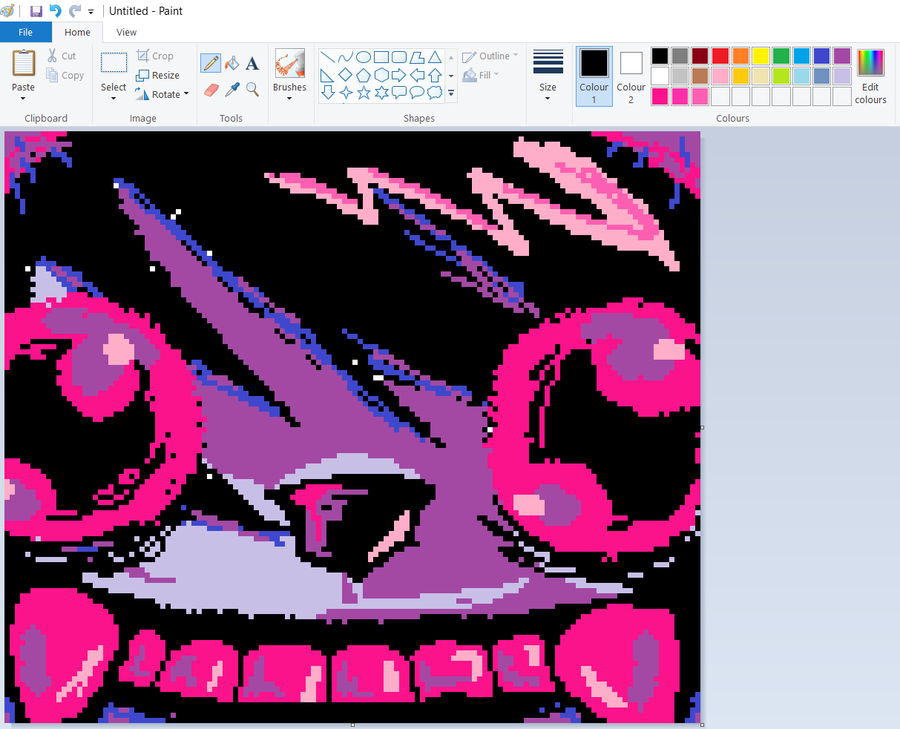Screen dimensions: 900x729
Task: Open the Size line thickness dropdown
Action: [548, 76]
